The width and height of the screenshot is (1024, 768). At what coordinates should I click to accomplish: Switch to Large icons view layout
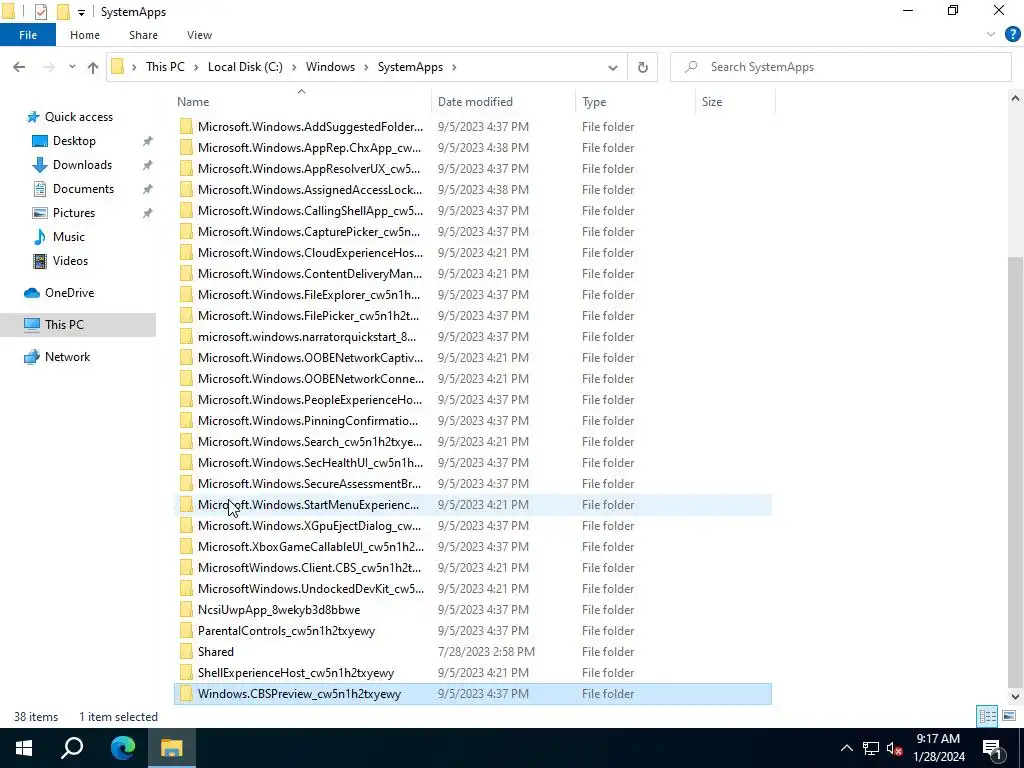tap(1009, 716)
